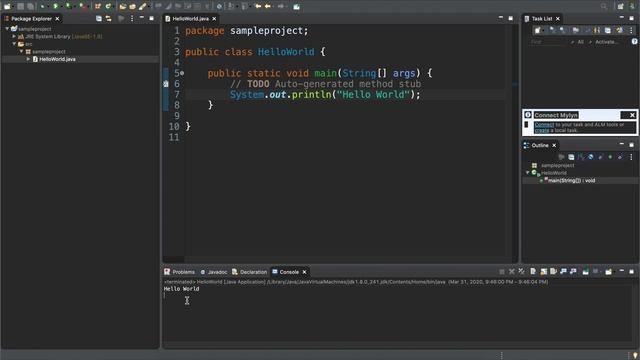Click the Forward navigation arrow in toolbar

281,7
